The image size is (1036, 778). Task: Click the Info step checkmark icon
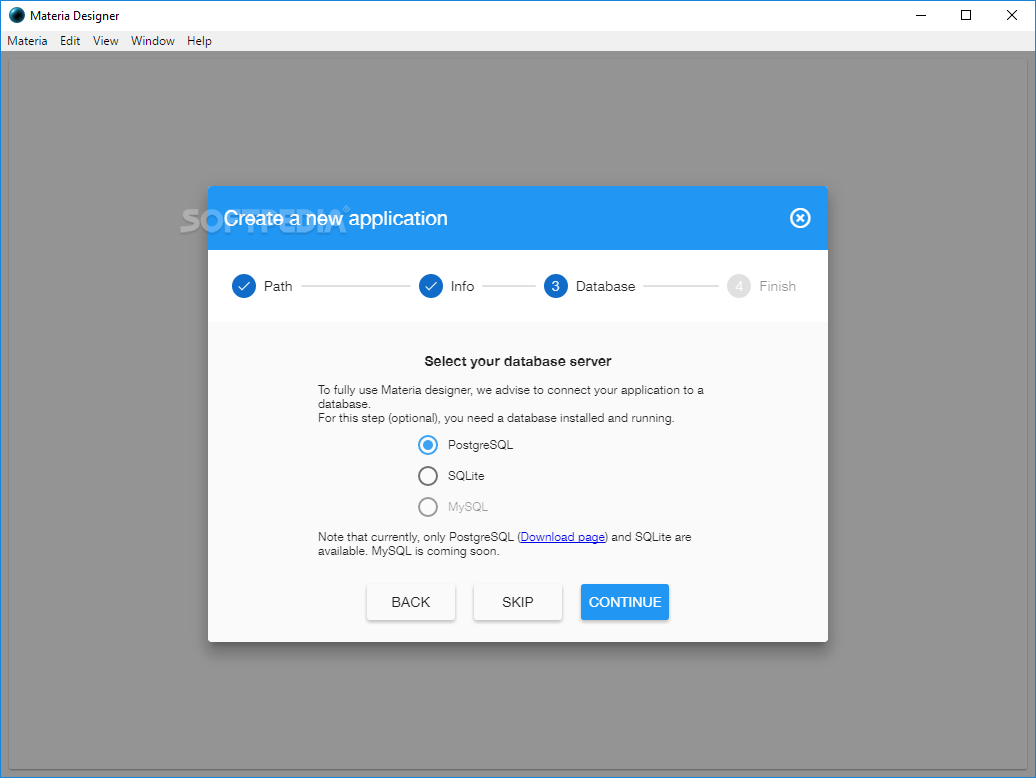431,286
